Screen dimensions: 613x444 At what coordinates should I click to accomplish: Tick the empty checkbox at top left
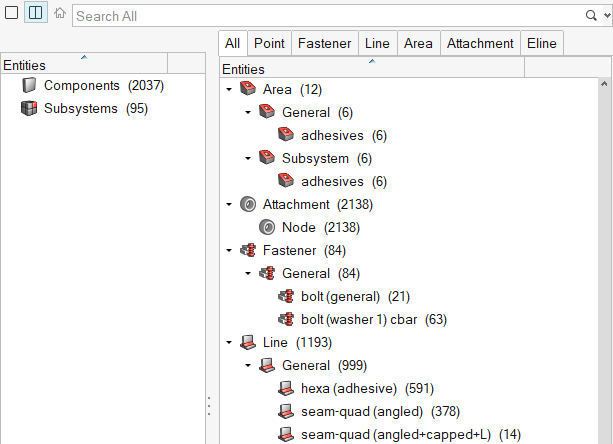11,14
